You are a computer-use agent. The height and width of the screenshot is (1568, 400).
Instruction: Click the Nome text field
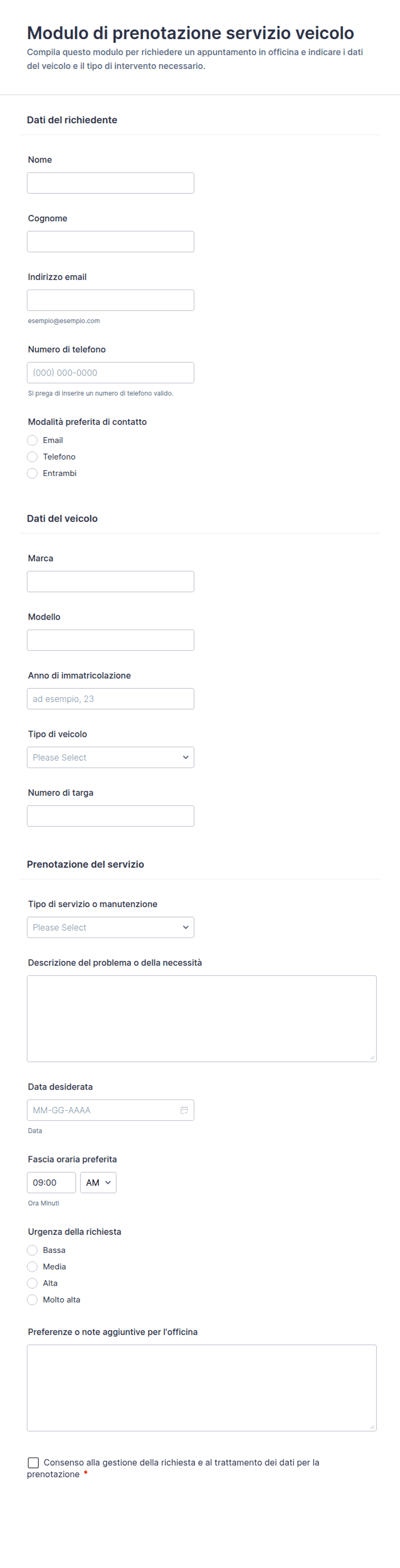[110, 183]
